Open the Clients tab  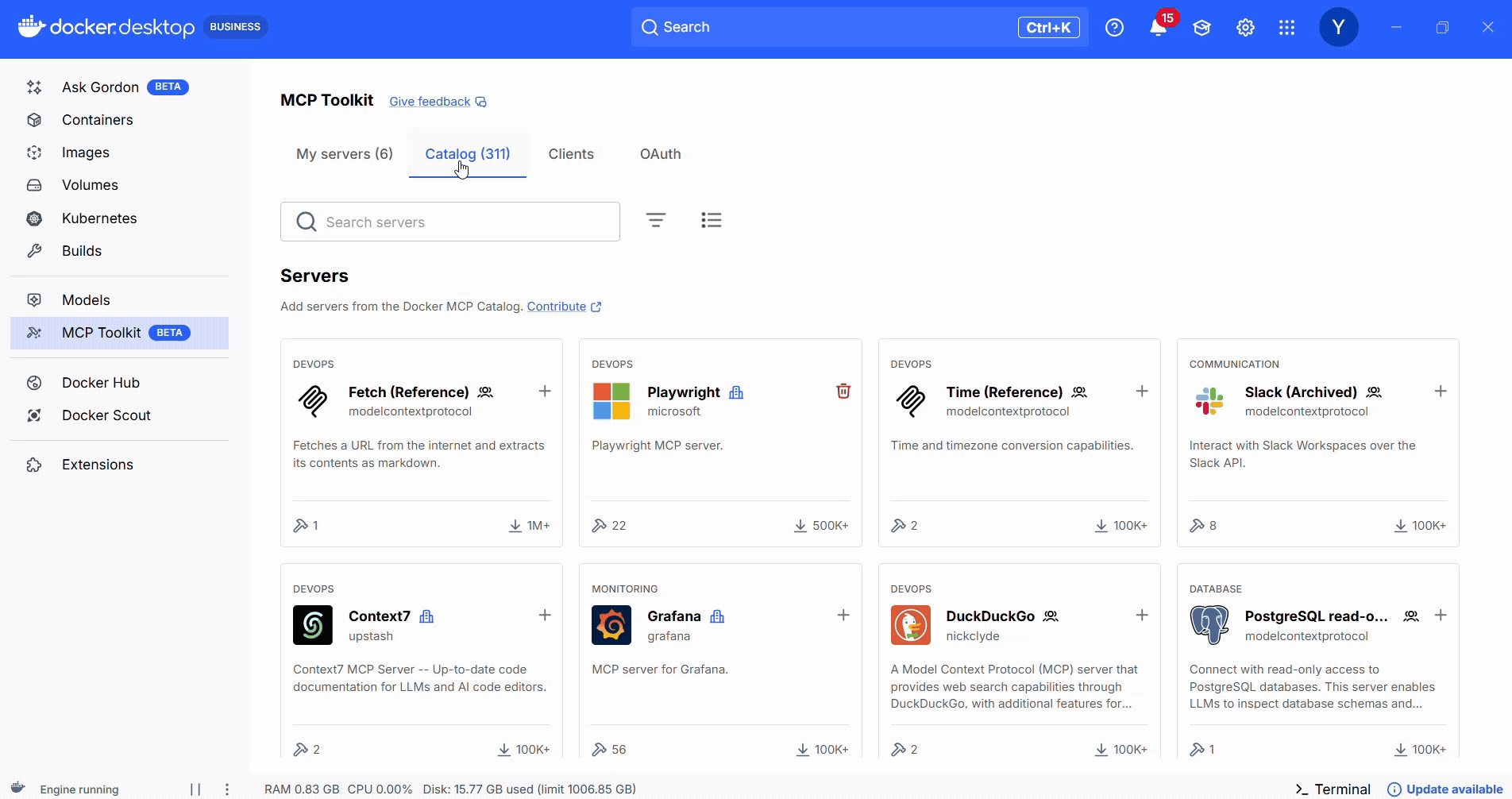pyautogui.click(x=571, y=154)
